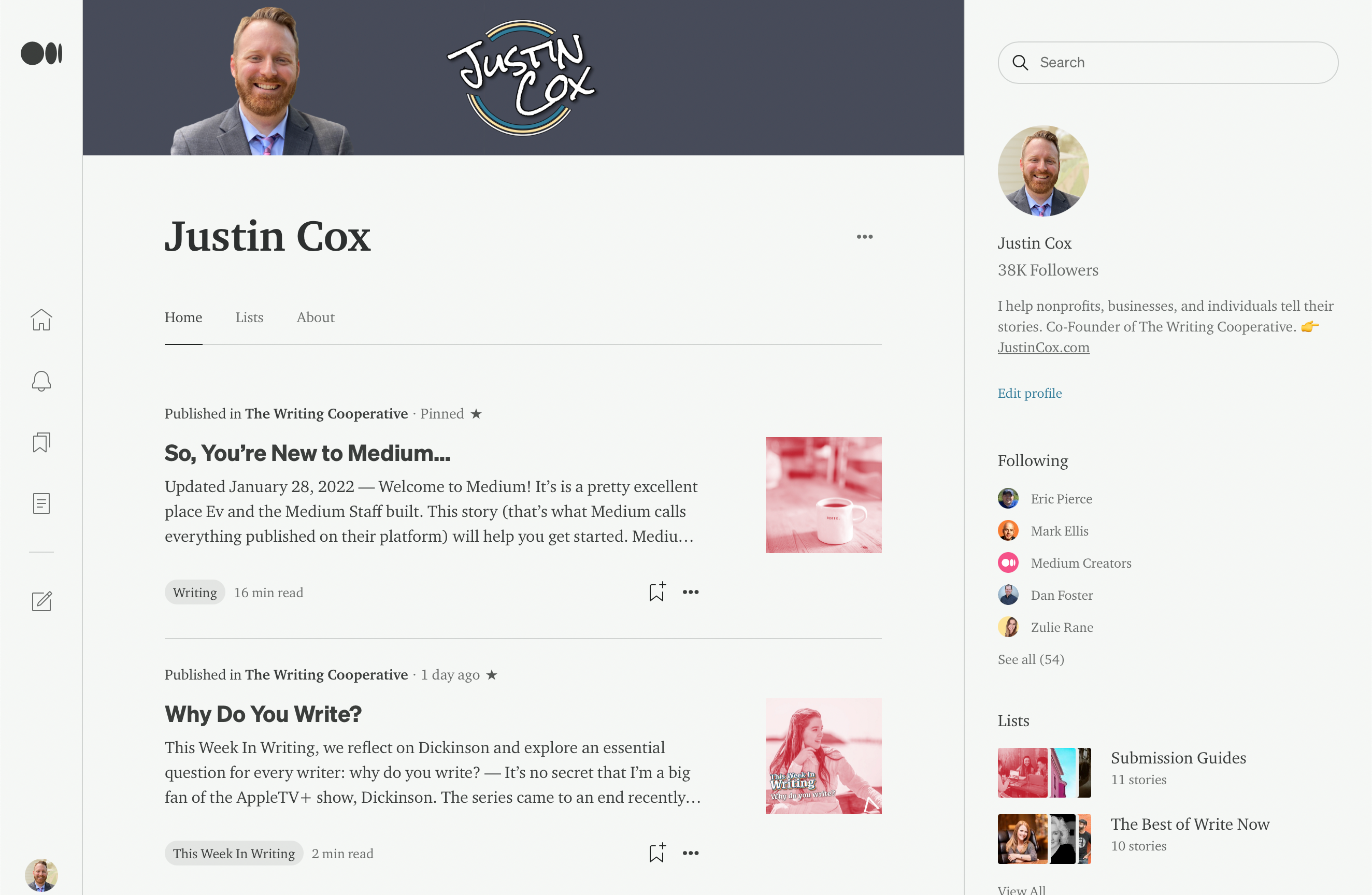Open user avatar menu in sidebar
1372x895 pixels.
coord(41,875)
